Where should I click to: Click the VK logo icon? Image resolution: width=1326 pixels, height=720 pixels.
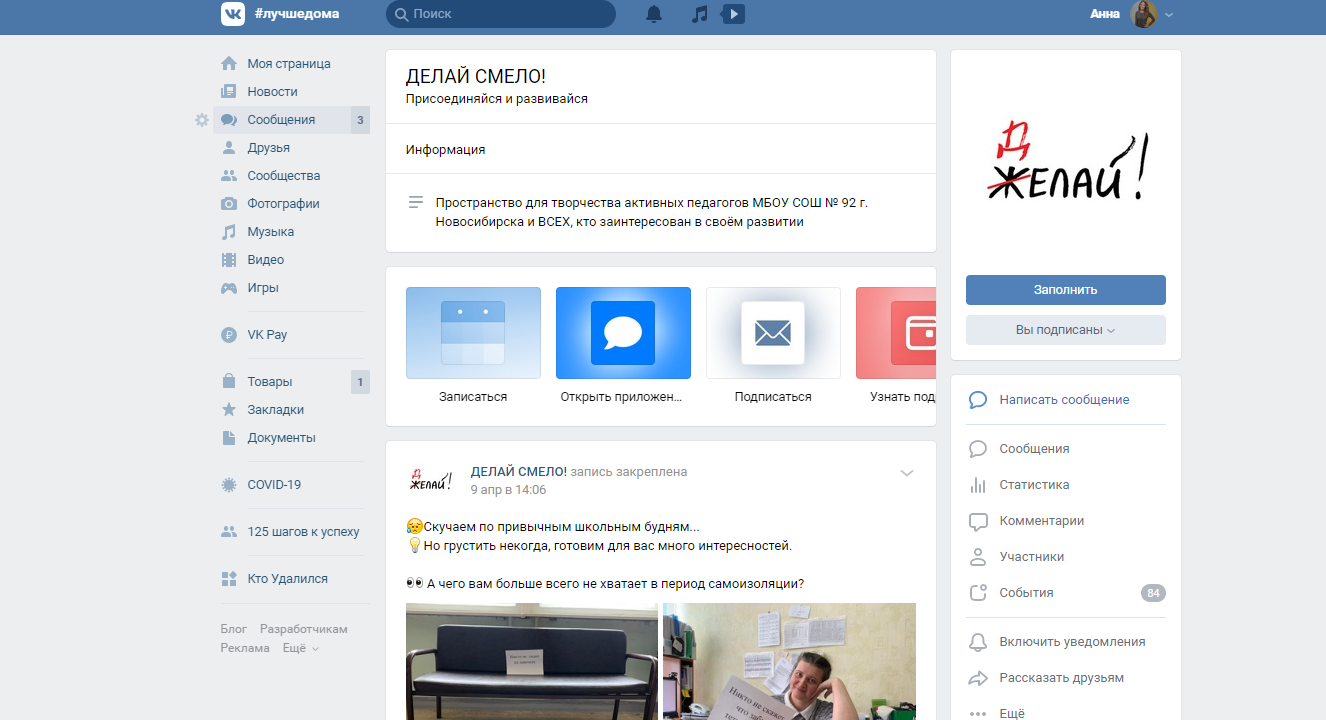pos(233,14)
